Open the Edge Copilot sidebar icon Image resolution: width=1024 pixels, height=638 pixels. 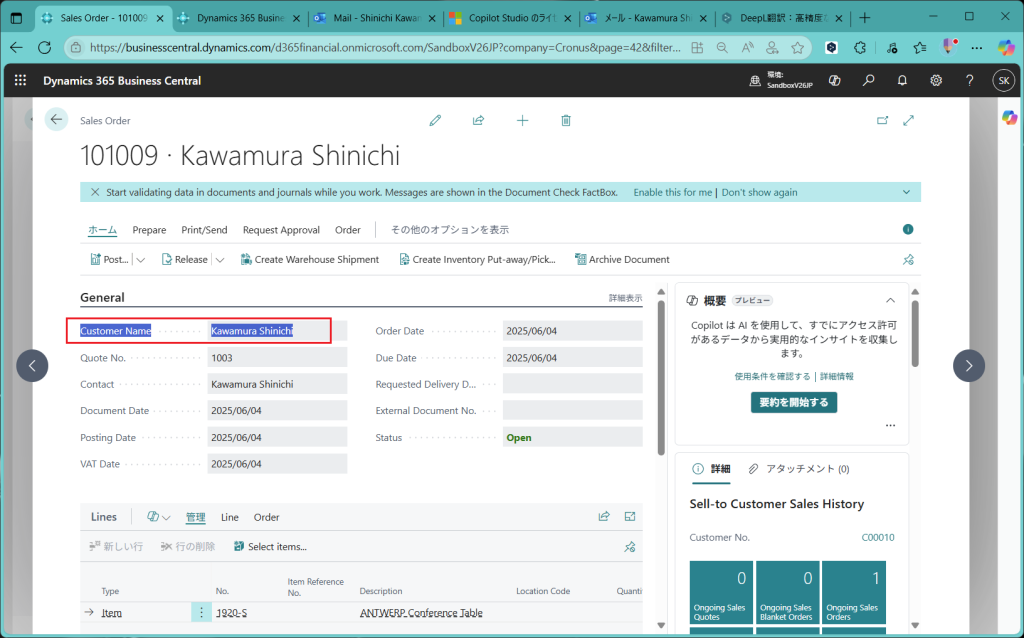(x=1006, y=48)
